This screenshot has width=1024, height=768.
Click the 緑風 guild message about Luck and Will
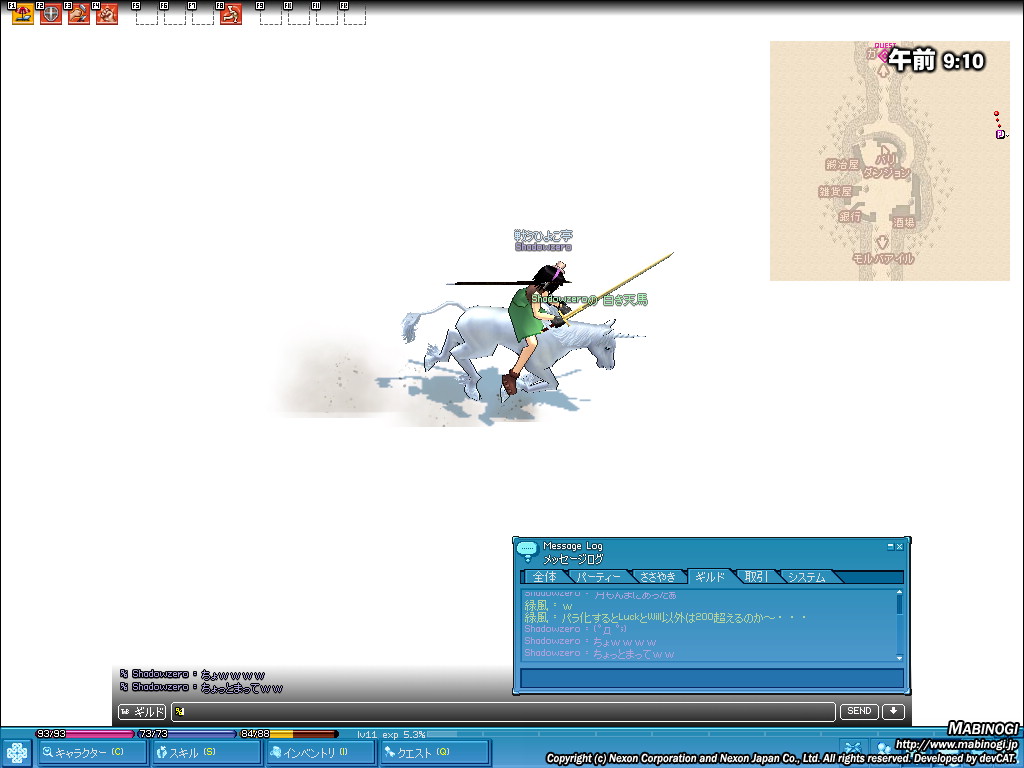[x=665, y=617]
